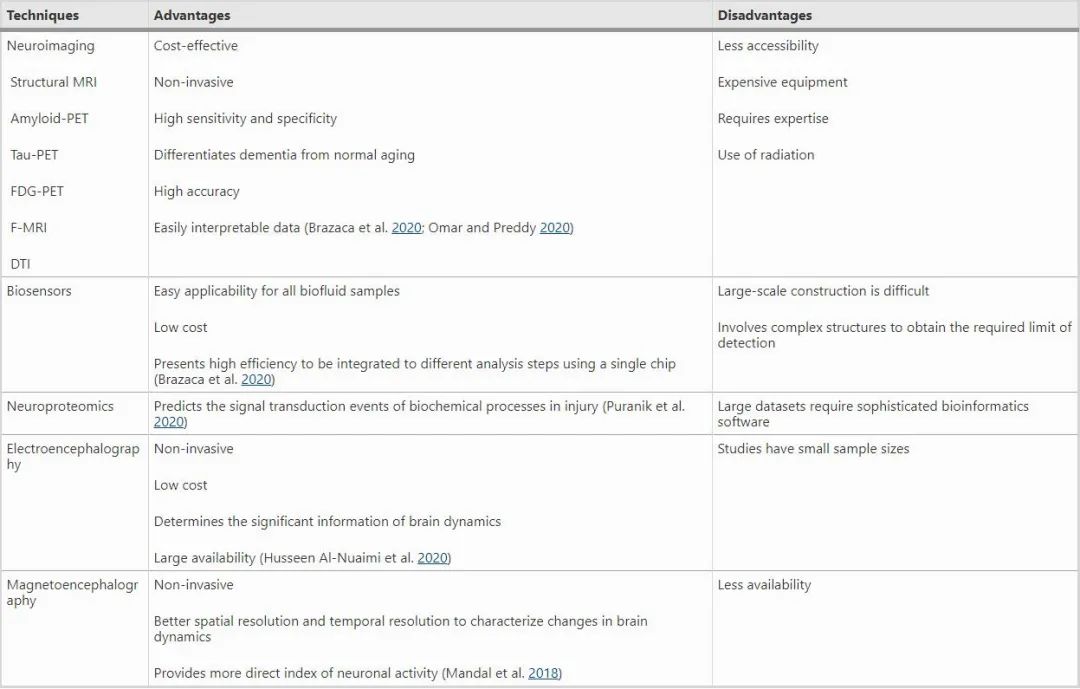Click the Neuroproteomics row label
Image resolution: width=1080 pixels, height=689 pixels.
tap(60, 407)
